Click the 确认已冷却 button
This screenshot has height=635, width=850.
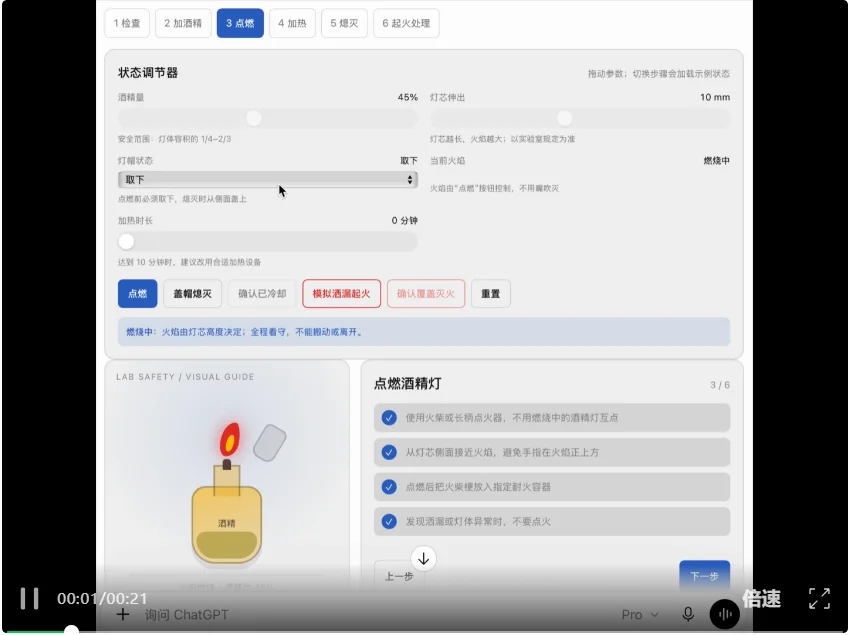click(262, 293)
